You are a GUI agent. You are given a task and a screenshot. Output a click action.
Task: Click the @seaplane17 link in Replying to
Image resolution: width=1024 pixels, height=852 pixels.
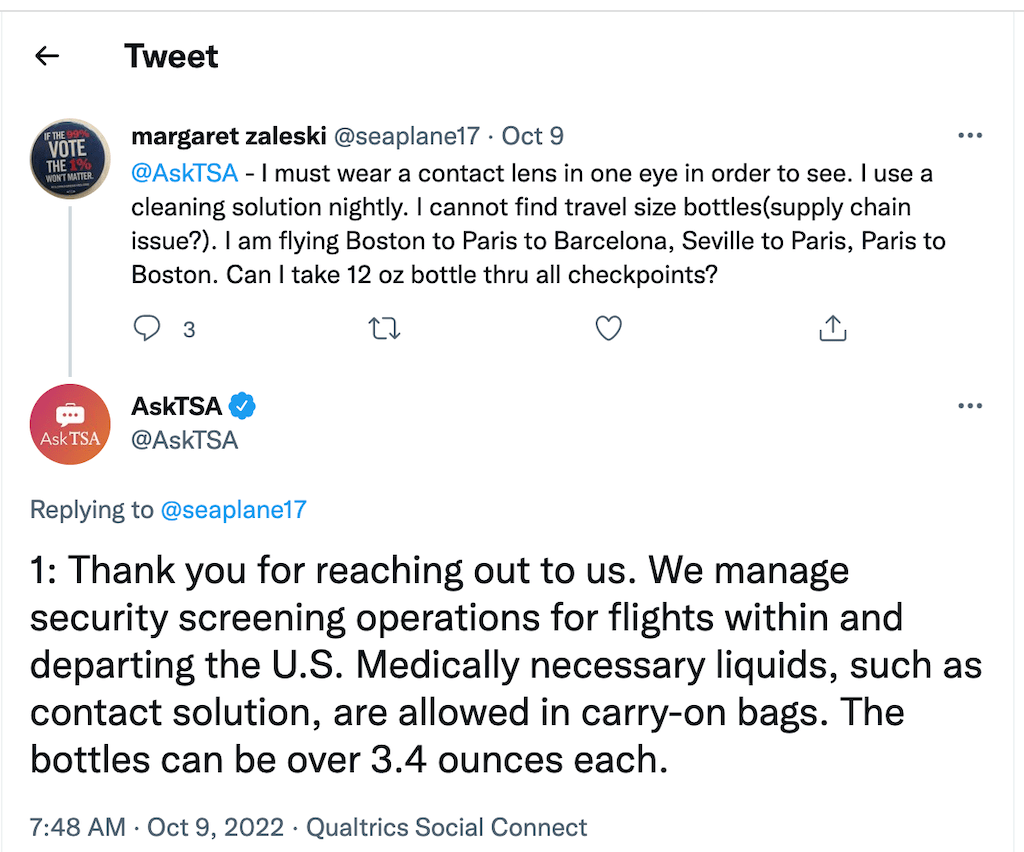(233, 509)
